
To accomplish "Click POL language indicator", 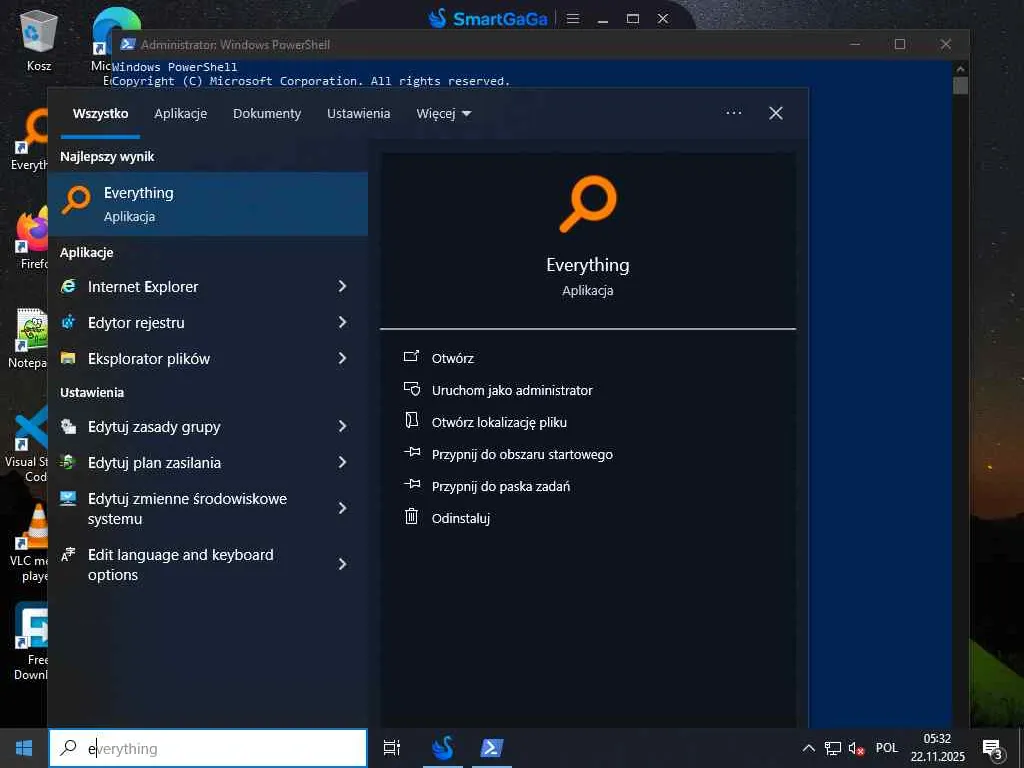I will (x=887, y=748).
